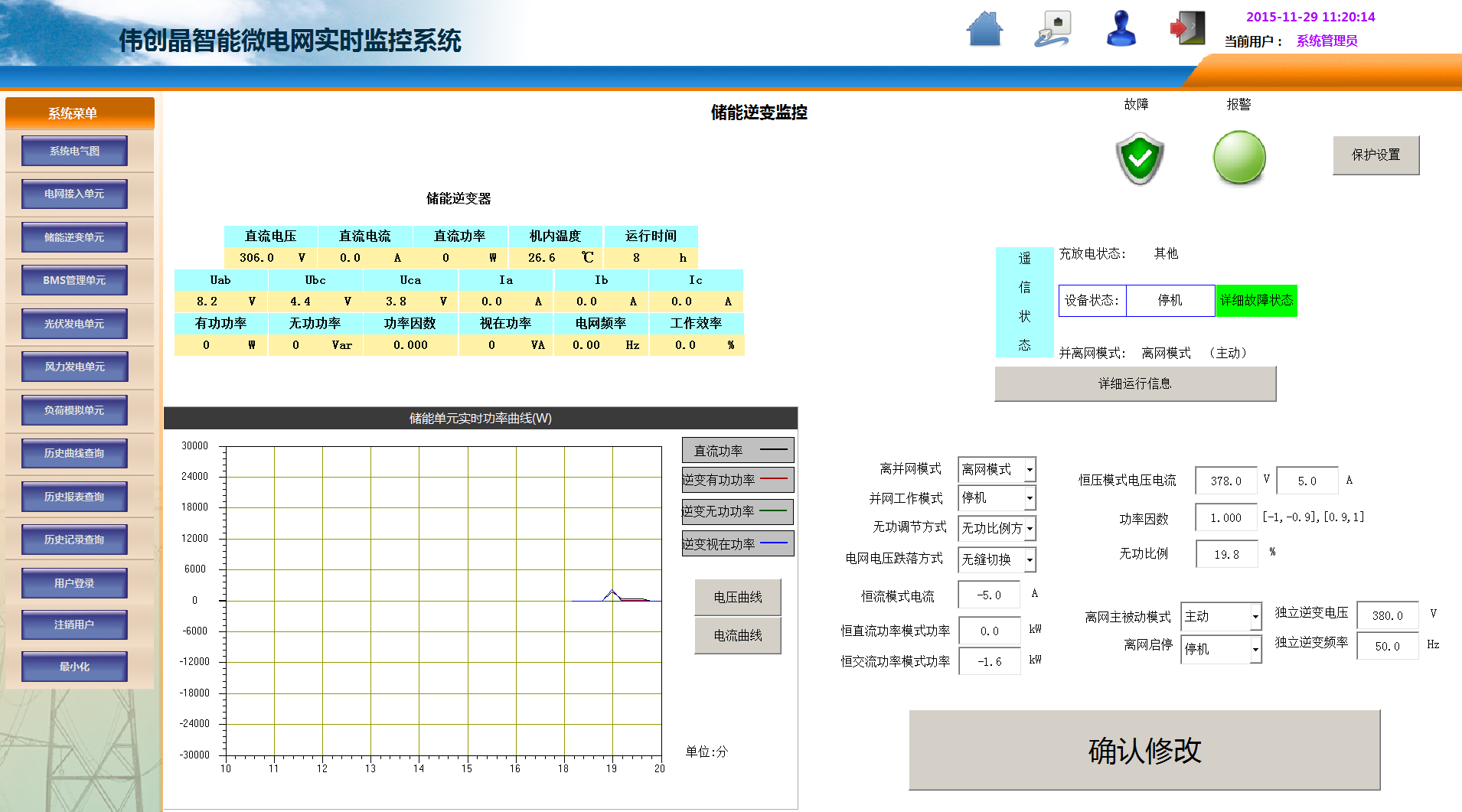Click the 功率因数 input field

tap(1225, 518)
